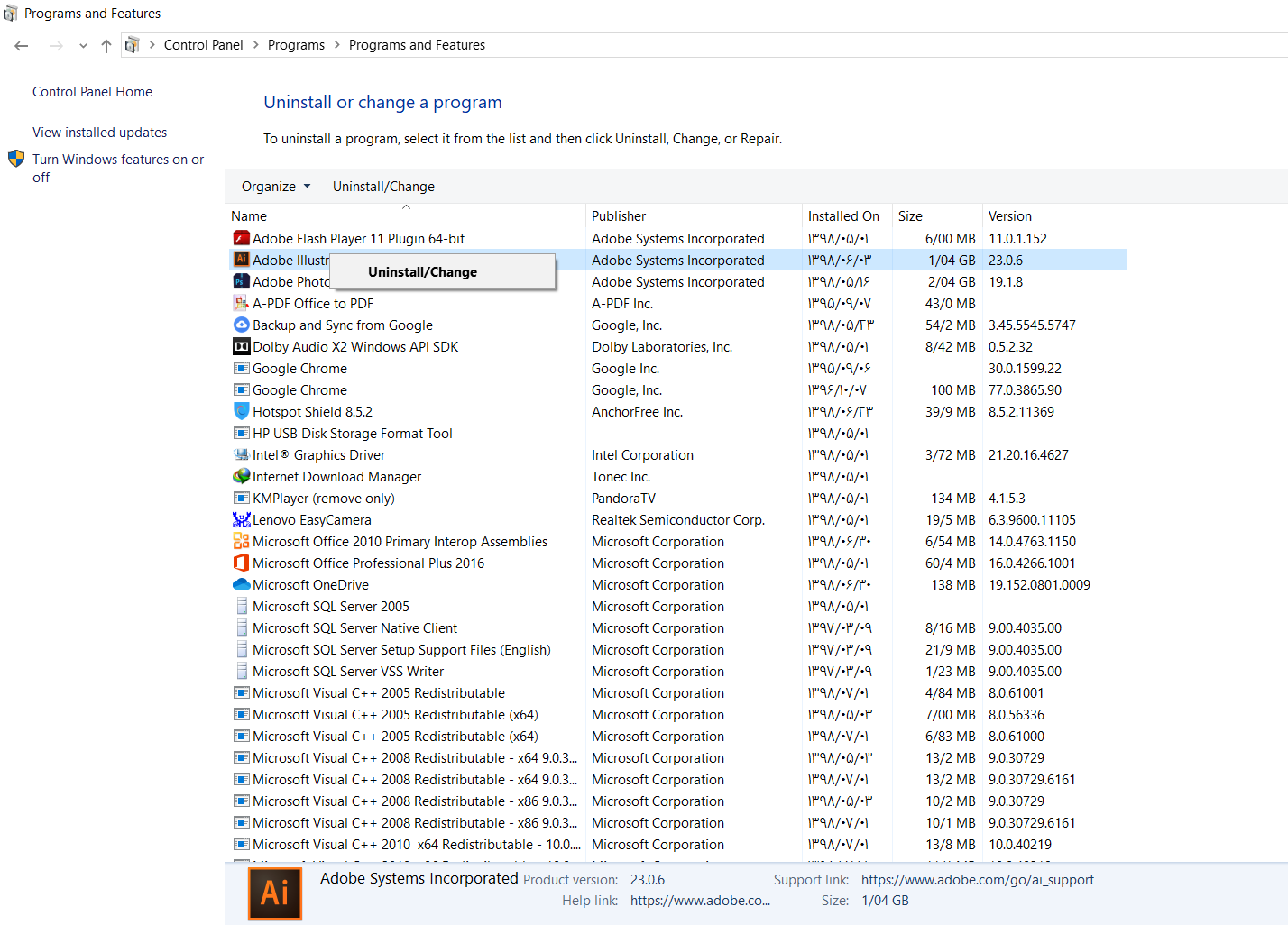
Task: Choose Uninstall/Change in context menu
Action: point(442,272)
